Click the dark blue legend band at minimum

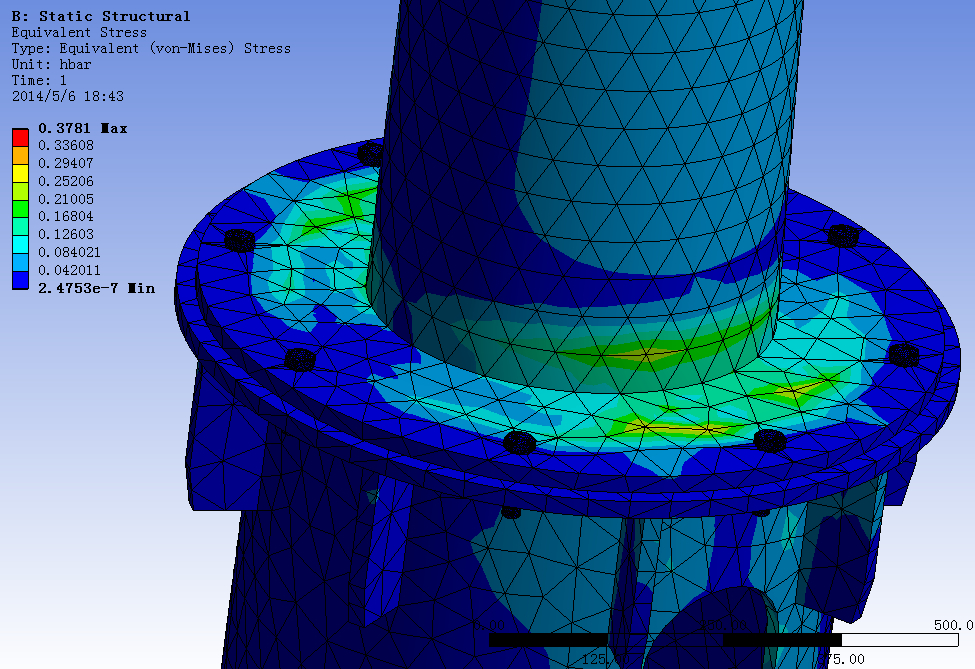(21, 280)
